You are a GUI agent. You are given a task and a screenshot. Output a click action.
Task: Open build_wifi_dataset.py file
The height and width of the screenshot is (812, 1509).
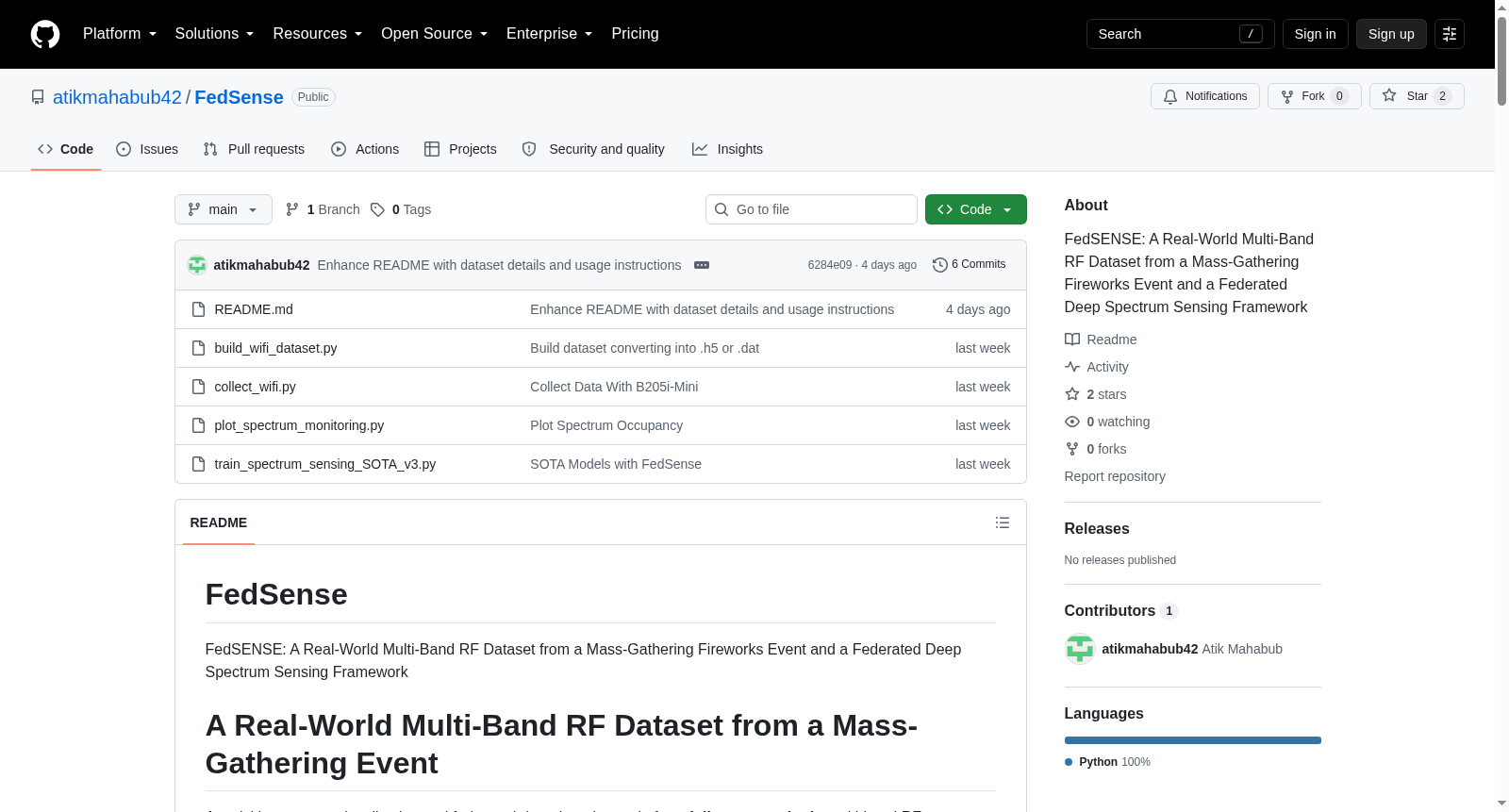[x=275, y=348]
